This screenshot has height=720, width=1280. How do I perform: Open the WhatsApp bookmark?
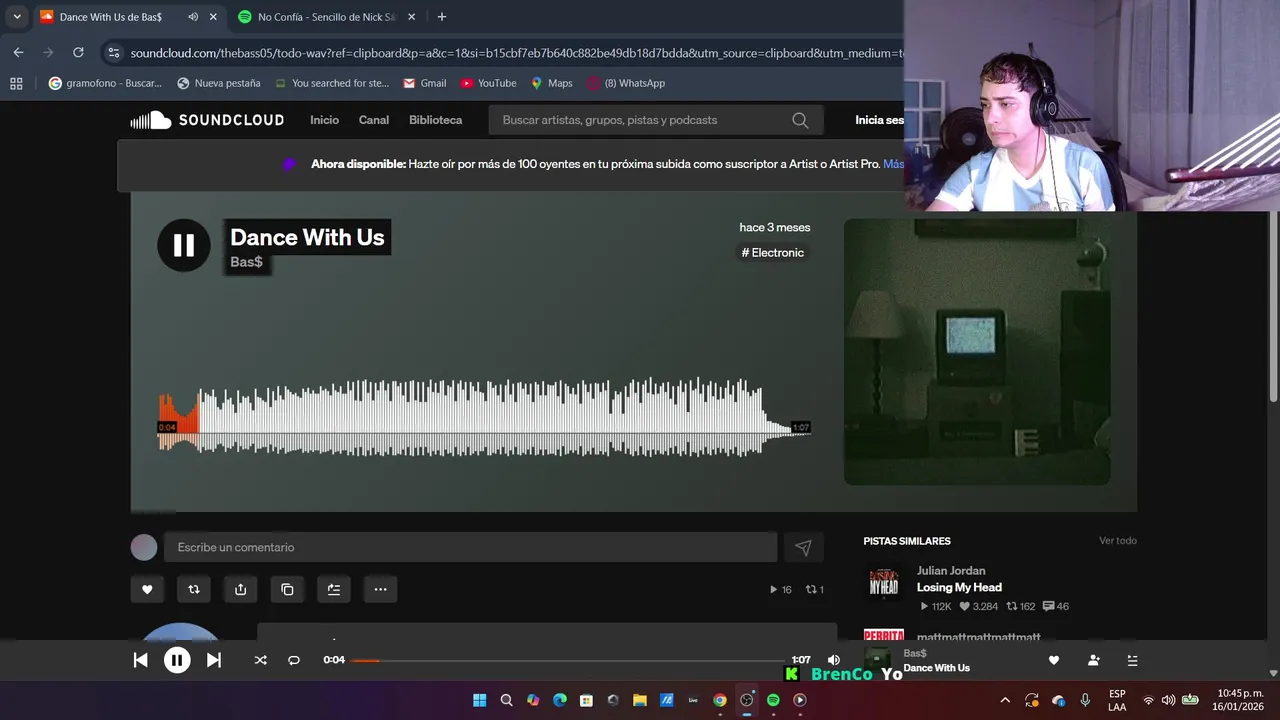pos(625,83)
